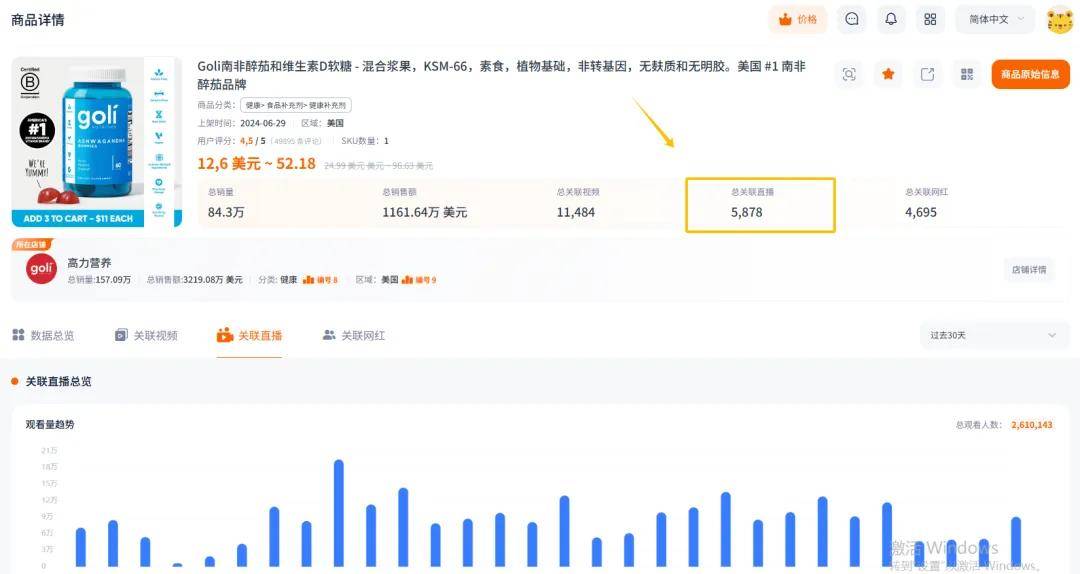Click the 商品详情 page title
The width and height of the screenshot is (1080, 574).
[x=38, y=20]
